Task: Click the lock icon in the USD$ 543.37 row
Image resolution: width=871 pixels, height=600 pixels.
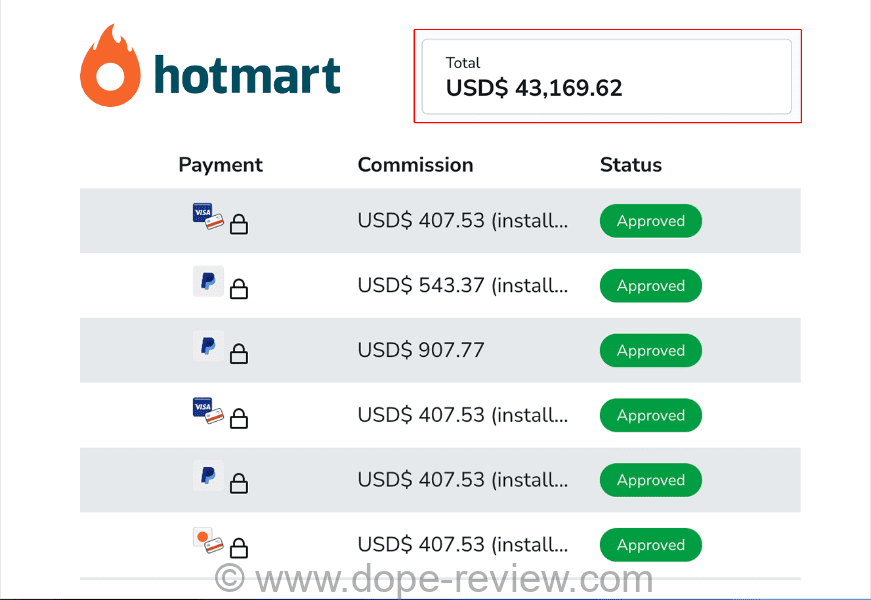Action: [x=239, y=290]
